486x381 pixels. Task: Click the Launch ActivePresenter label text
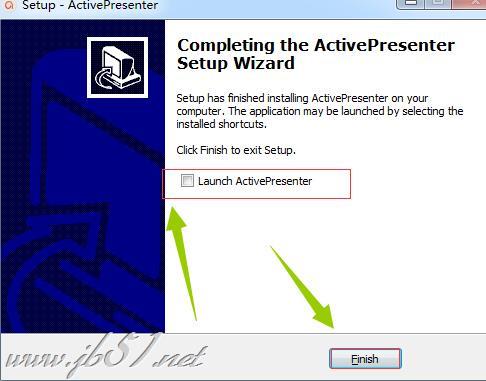[x=255, y=181]
